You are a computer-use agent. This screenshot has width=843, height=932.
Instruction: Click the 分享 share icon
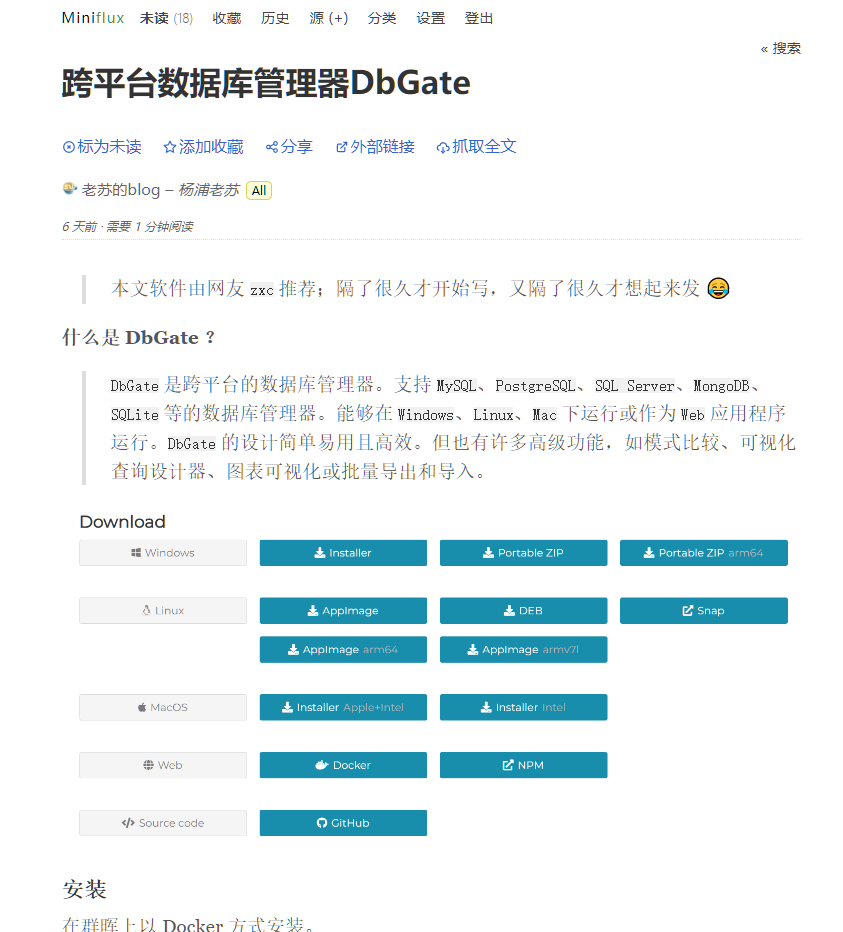(272, 147)
